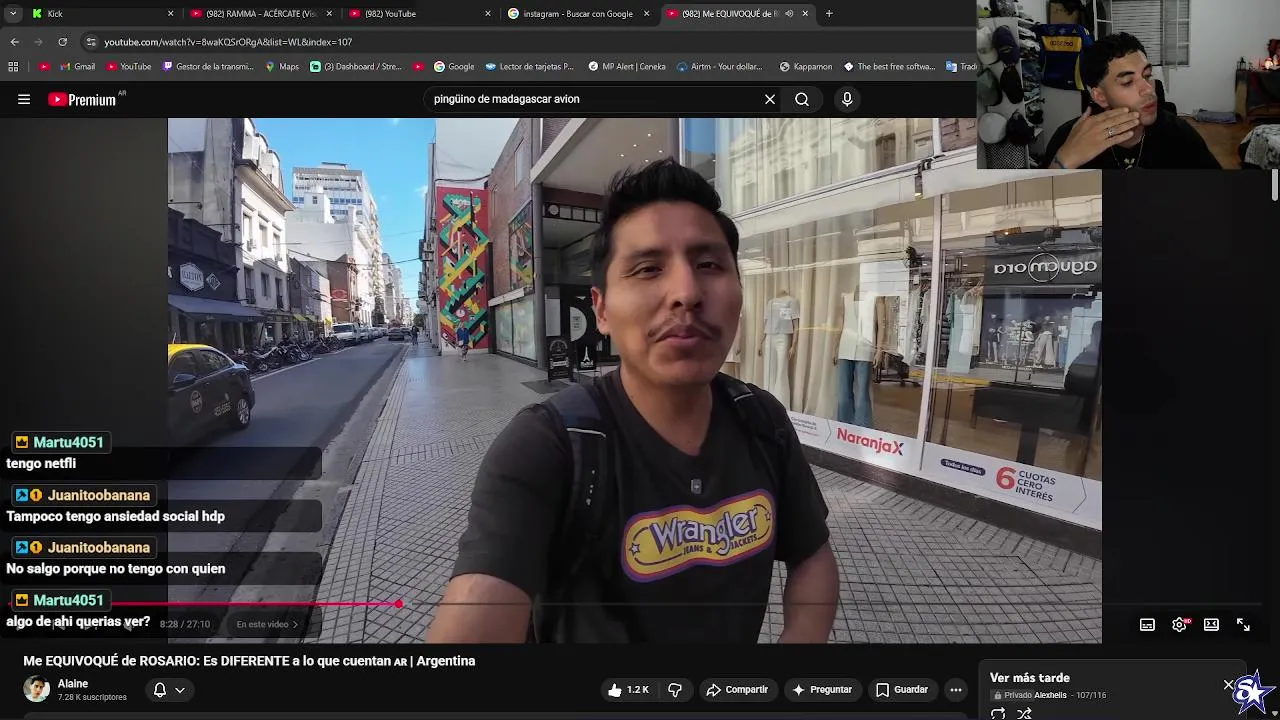Open Dashboard / Stre... bookmark

click(356, 67)
